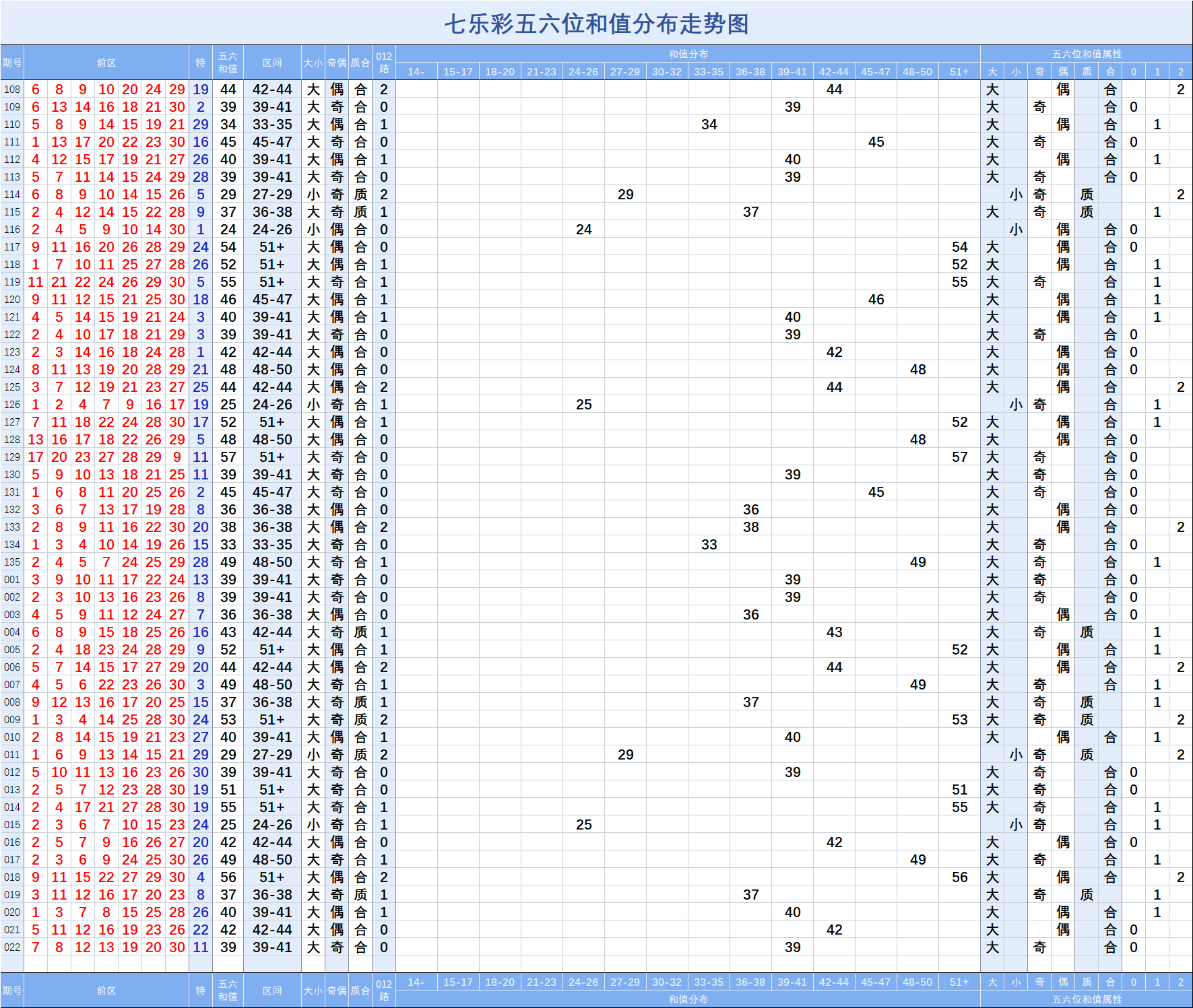
Task: Click 奇 in the 奇偶 column of row 109
Action: tap(337, 107)
